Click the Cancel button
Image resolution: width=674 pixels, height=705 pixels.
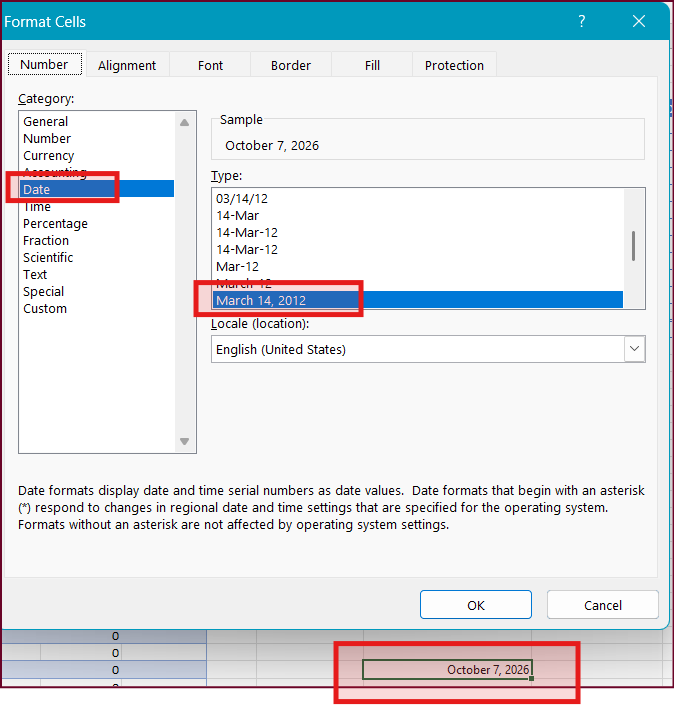[x=603, y=605]
